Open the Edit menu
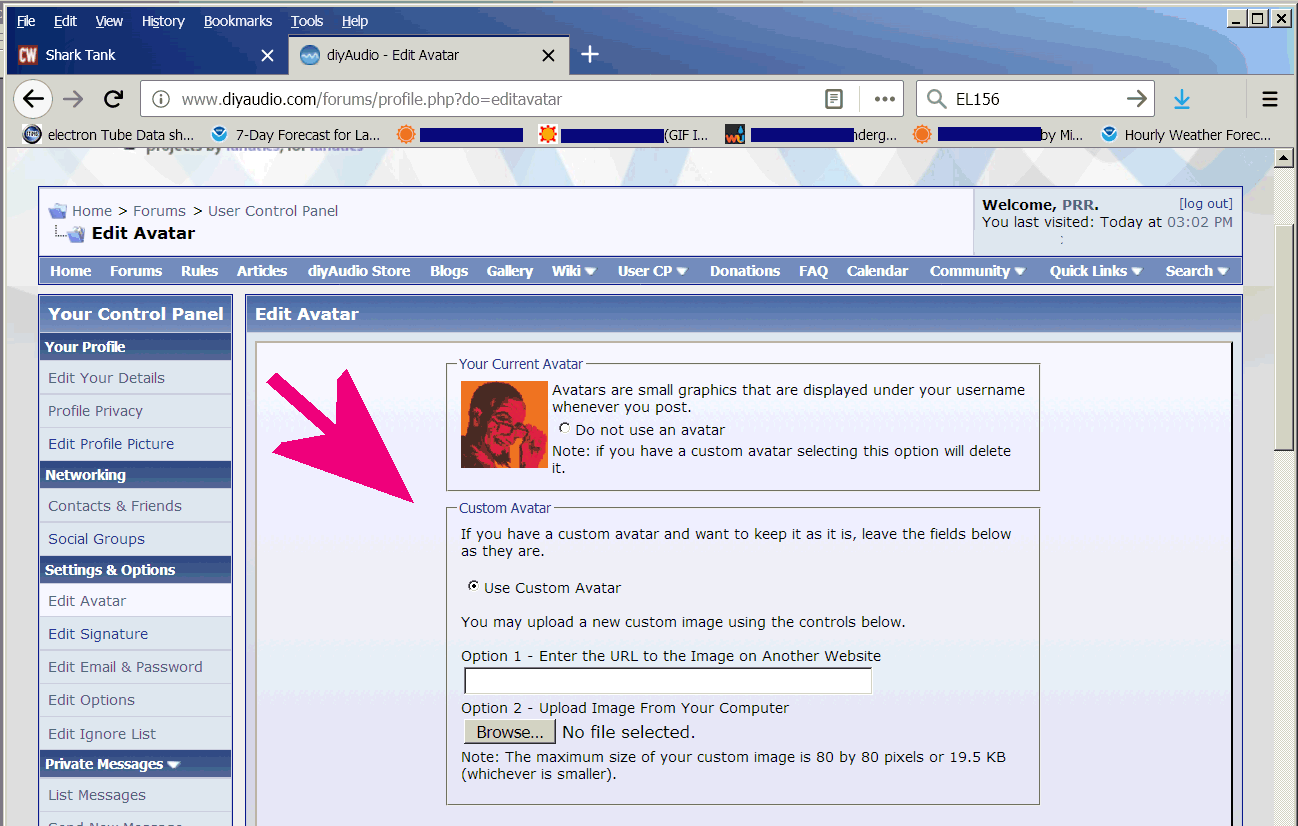This screenshot has height=826, width=1298. [65, 21]
